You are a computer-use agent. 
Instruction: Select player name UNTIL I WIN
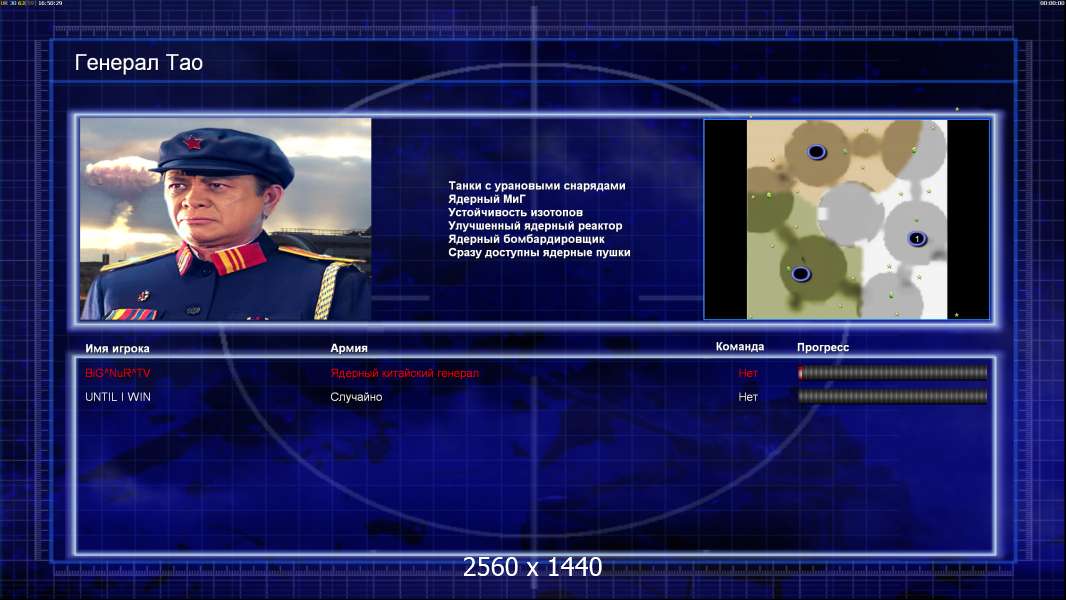(118, 397)
